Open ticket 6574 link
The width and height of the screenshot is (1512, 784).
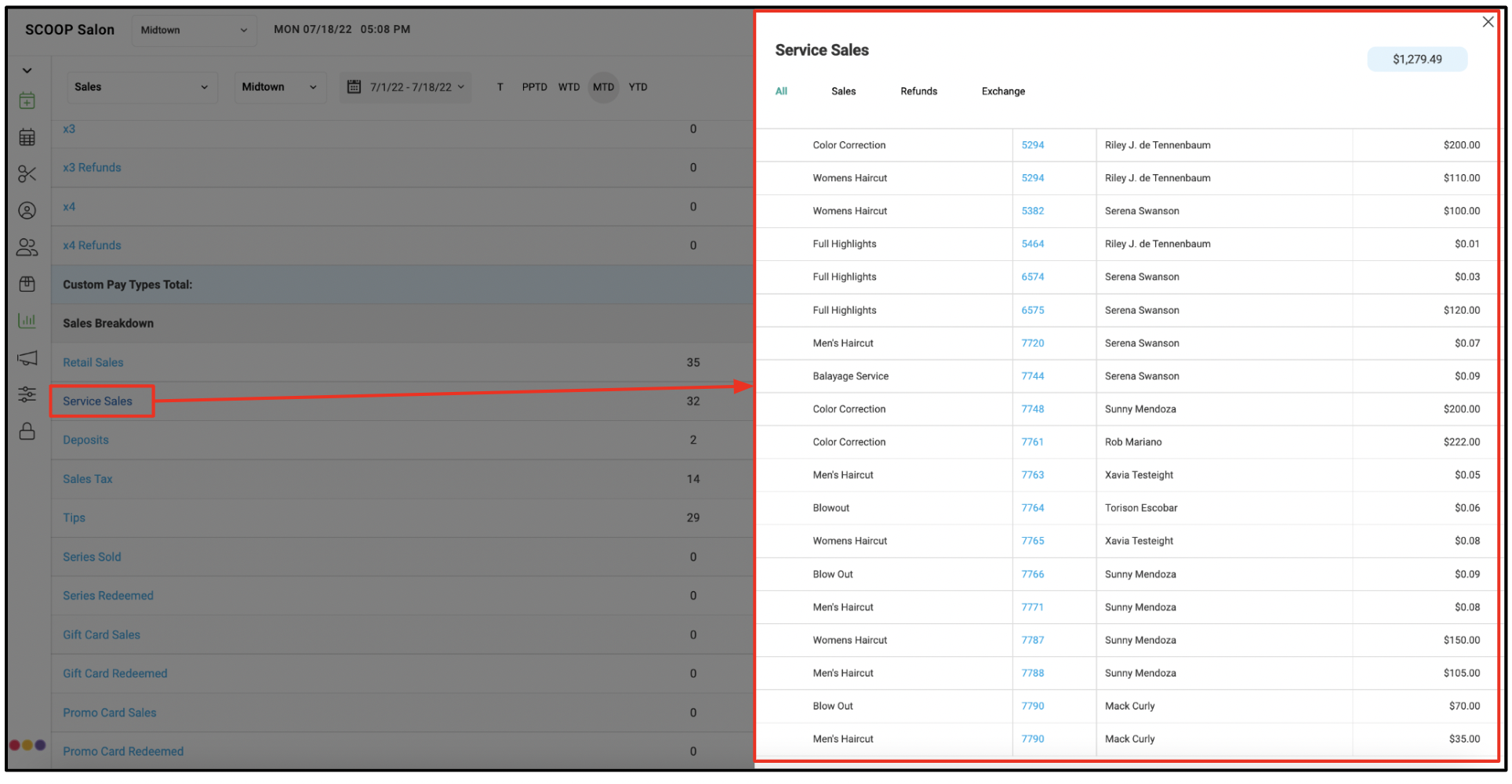coord(1032,277)
